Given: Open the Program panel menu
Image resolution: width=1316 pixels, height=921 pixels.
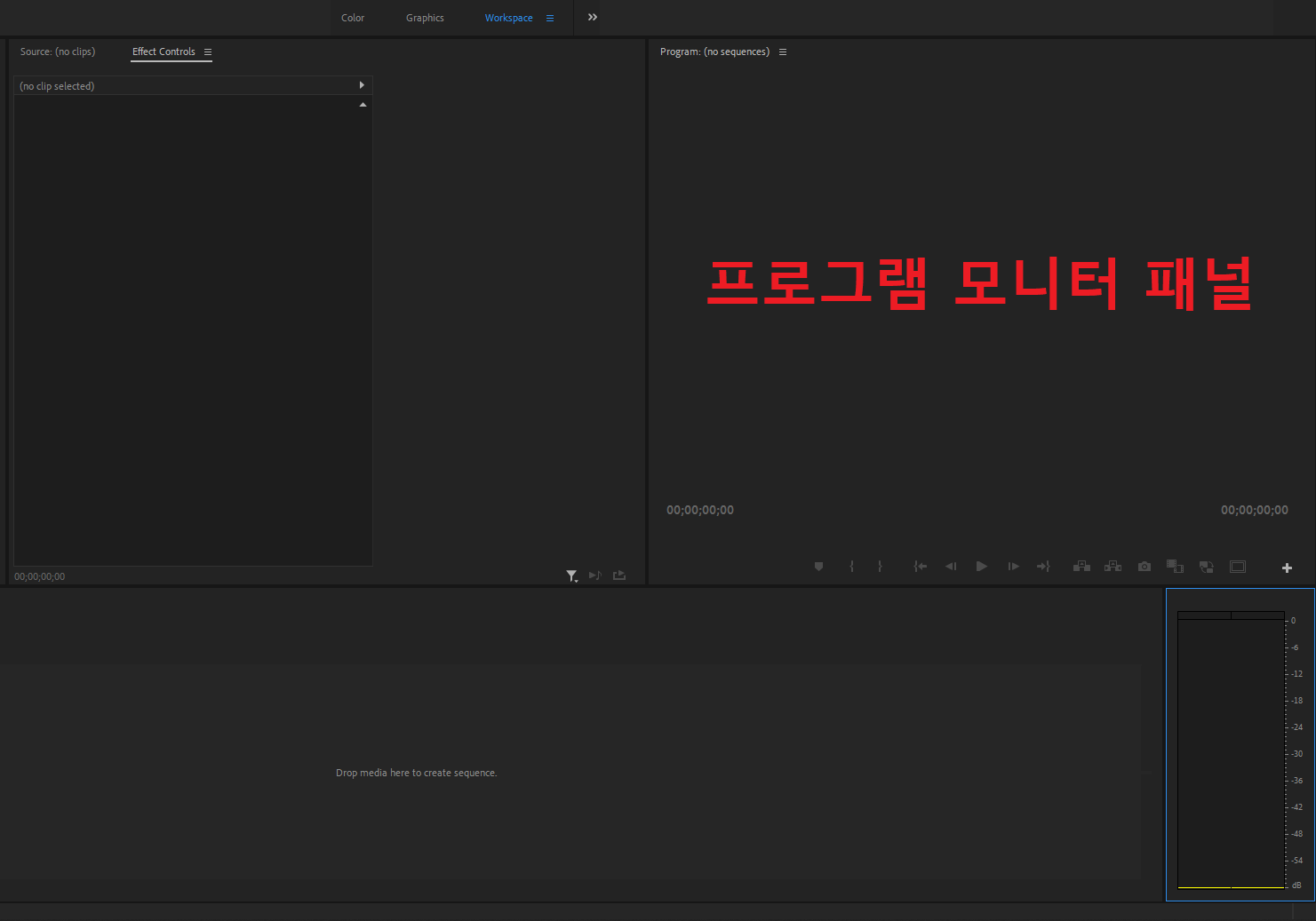Looking at the screenshot, I should 783,52.
